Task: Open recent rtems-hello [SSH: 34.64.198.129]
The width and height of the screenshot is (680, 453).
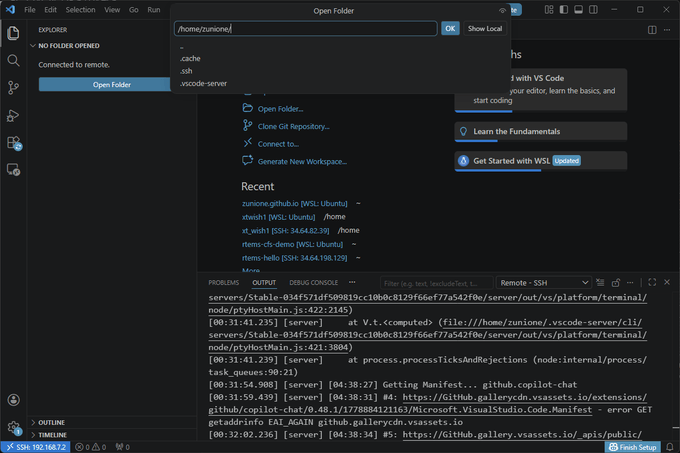Action: pos(294,258)
